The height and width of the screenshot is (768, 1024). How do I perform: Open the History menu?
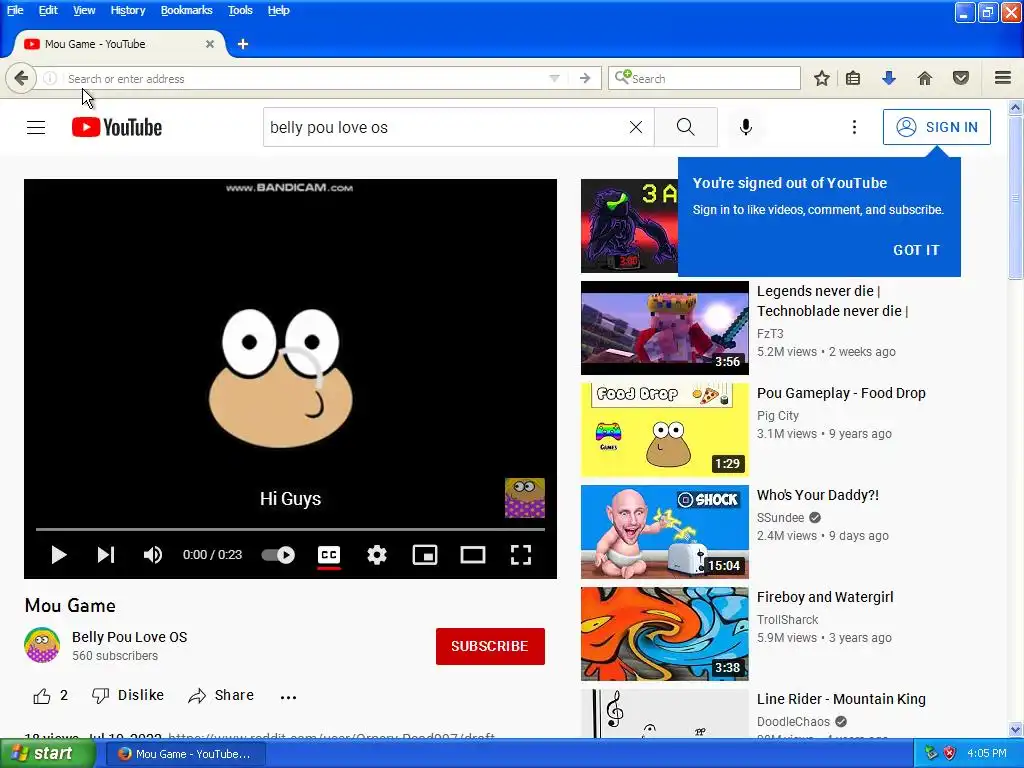(x=127, y=10)
